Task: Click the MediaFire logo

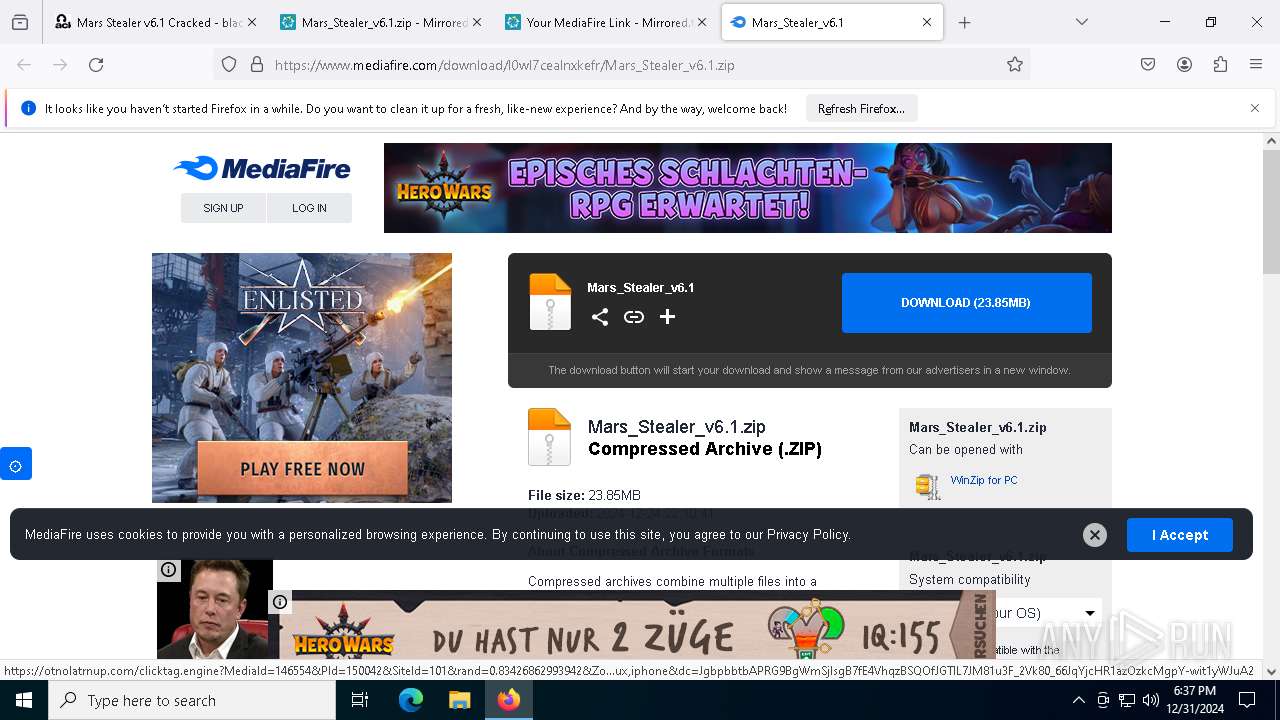Action: point(261,168)
